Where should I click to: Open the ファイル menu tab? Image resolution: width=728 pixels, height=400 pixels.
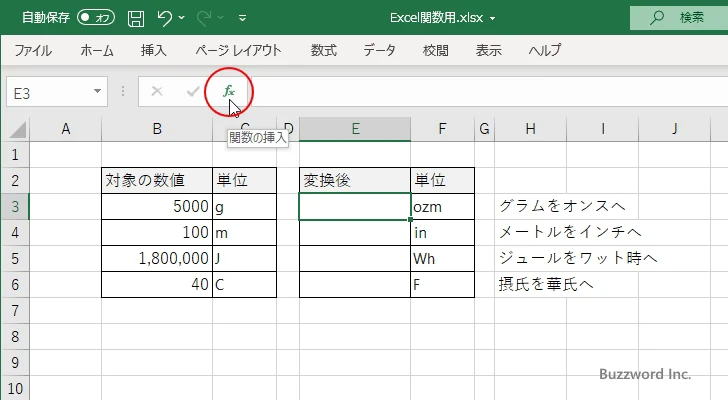coord(33,50)
